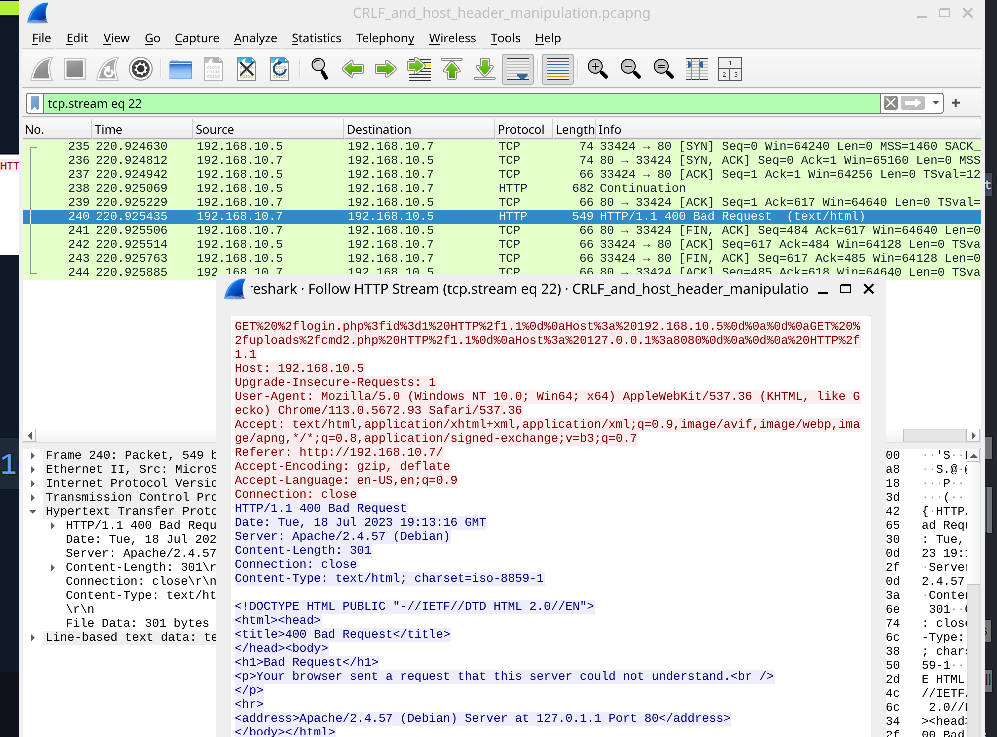Jump to first packet up arrow icon
The height and width of the screenshot is (737, 997).
[x=451, y=69]
